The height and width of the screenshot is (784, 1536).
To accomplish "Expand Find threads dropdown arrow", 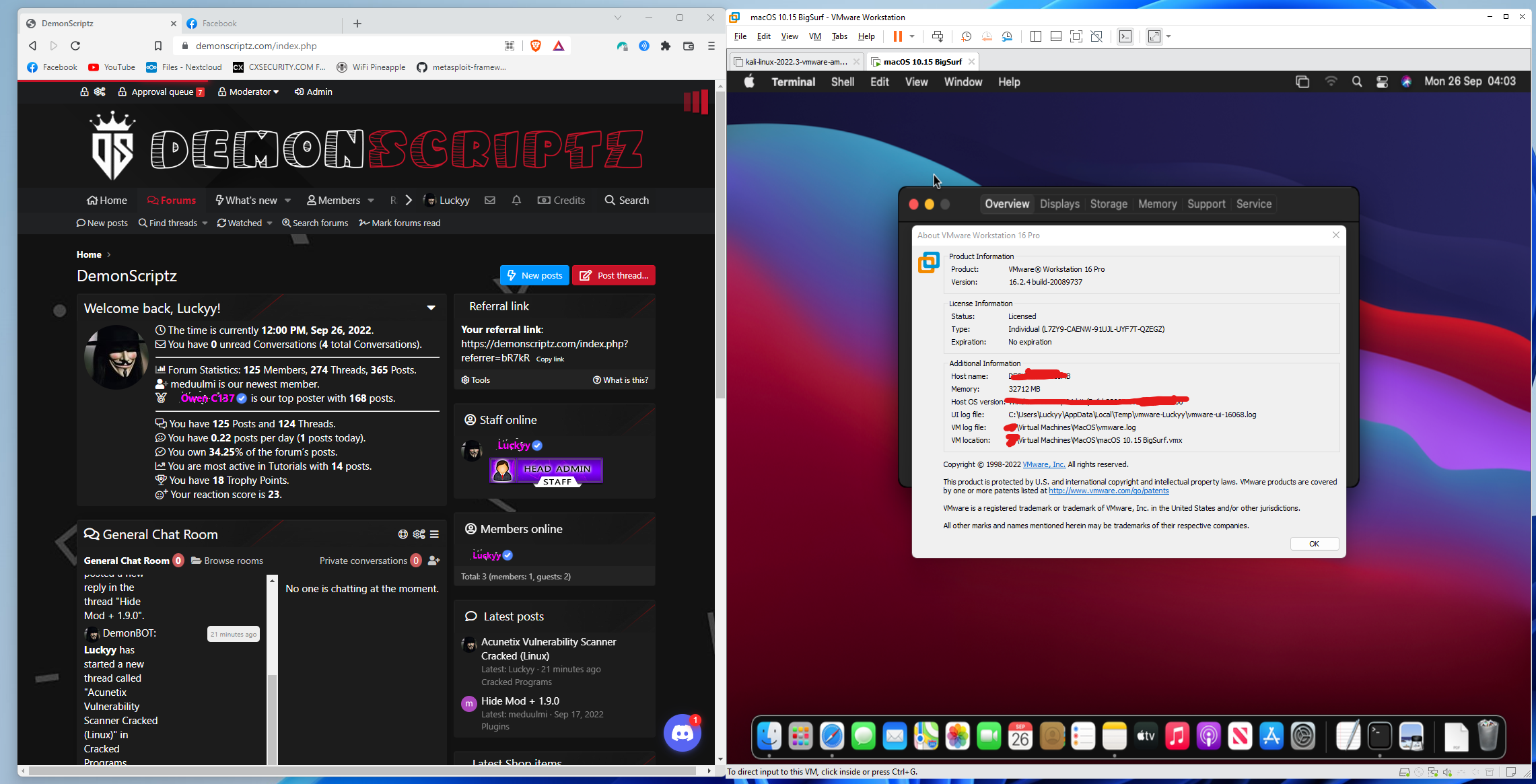I will point(205,223).
